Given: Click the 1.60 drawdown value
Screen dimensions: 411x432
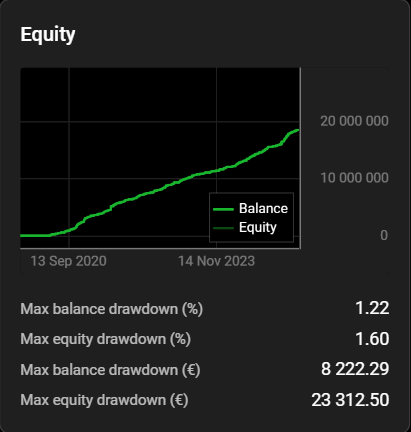Looking at the screenshot, I should click(x=372, y=339).
